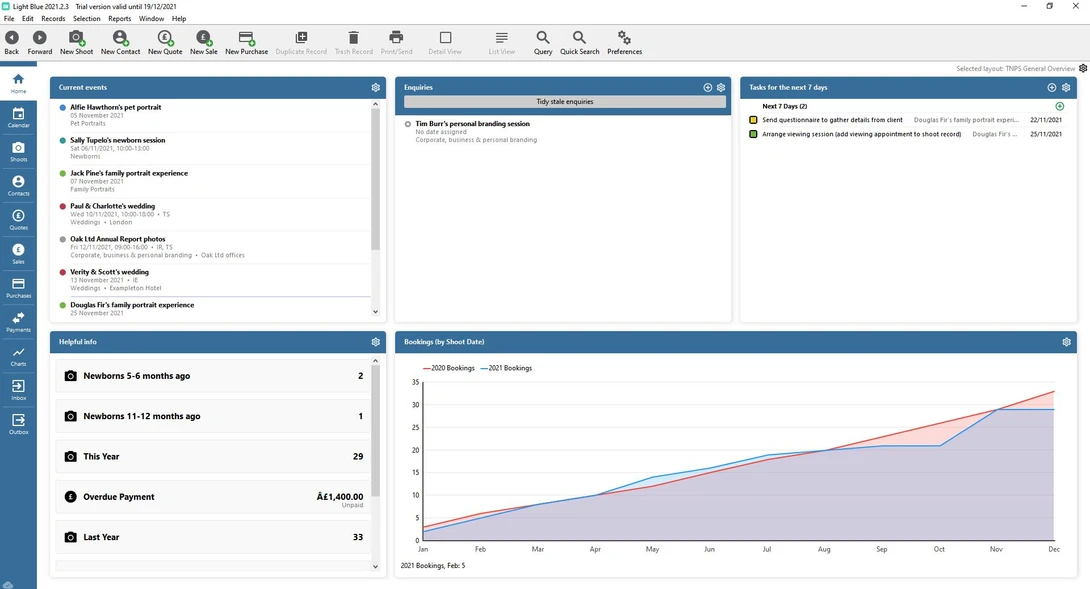Click Current events scrollbar up arrow

375,104
